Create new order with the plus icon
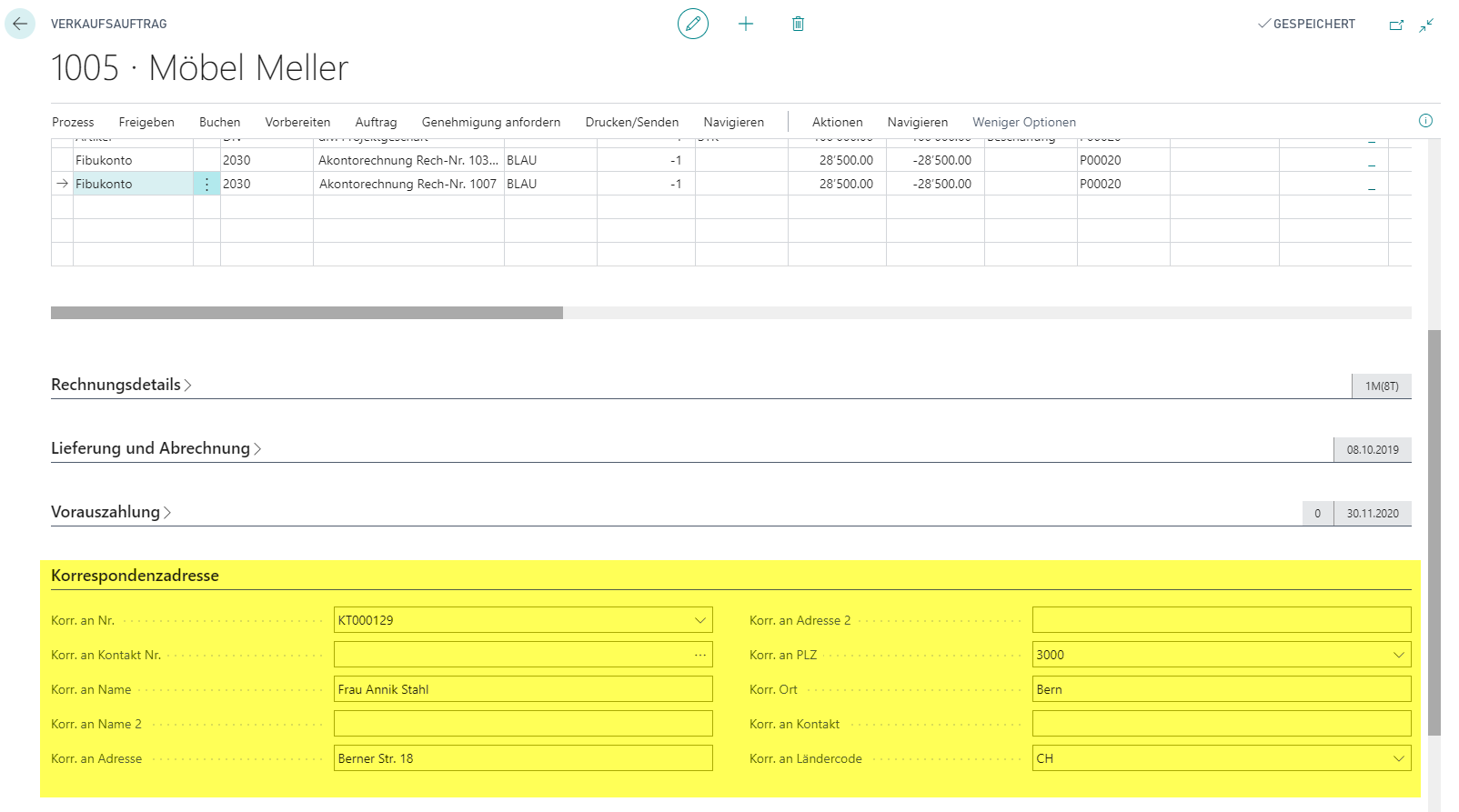Screen dimensions: 1459x812 [746, 24]
